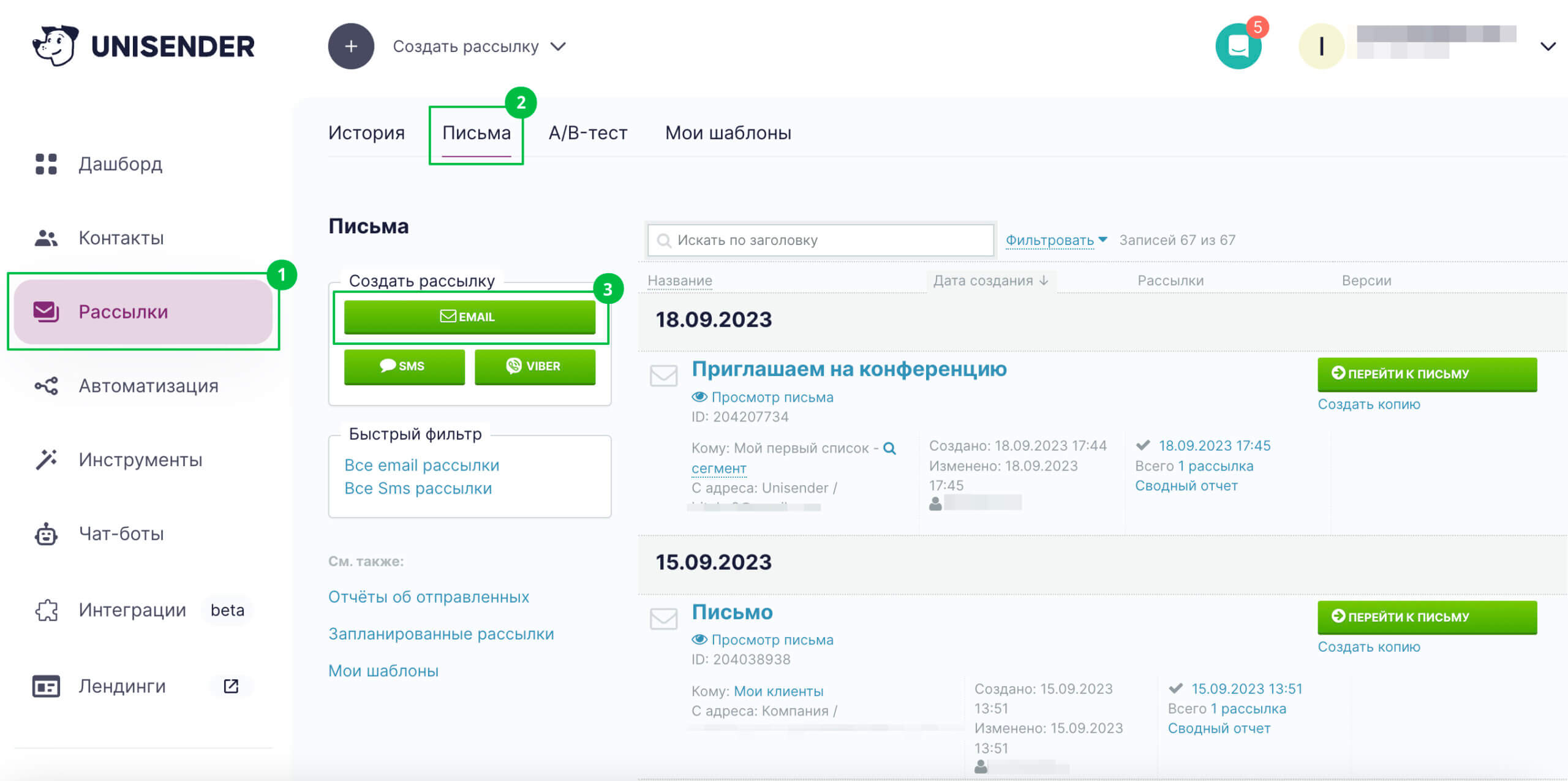
Task: Focus the Искать по заголовку field
Action: (x=821, y=240)
